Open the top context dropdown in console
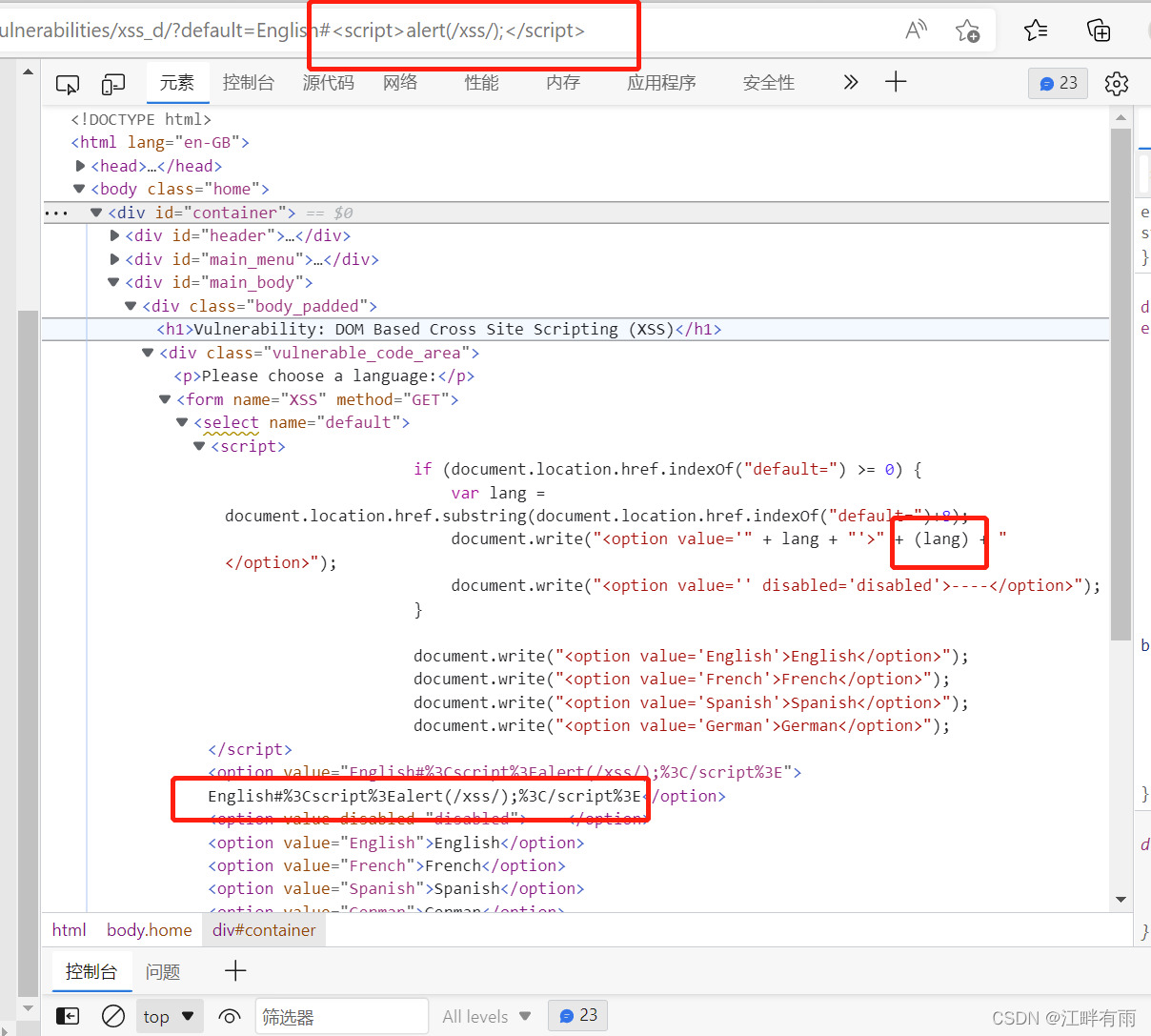This screenshot has height=1036, width=1151. [170, 1016]
